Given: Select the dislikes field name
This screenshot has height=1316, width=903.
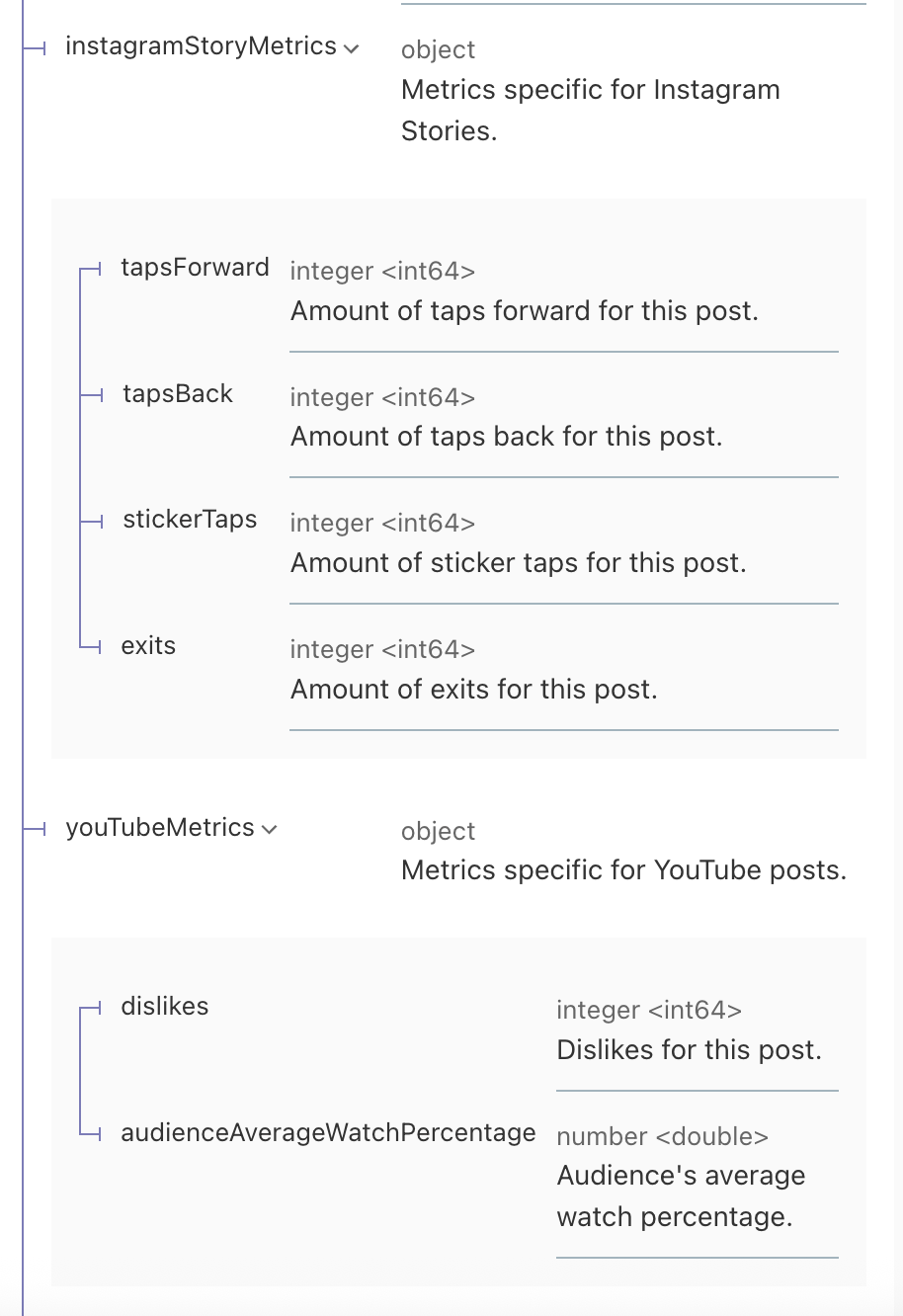Looking at the screenshot, I should [x=164, y=1007].
